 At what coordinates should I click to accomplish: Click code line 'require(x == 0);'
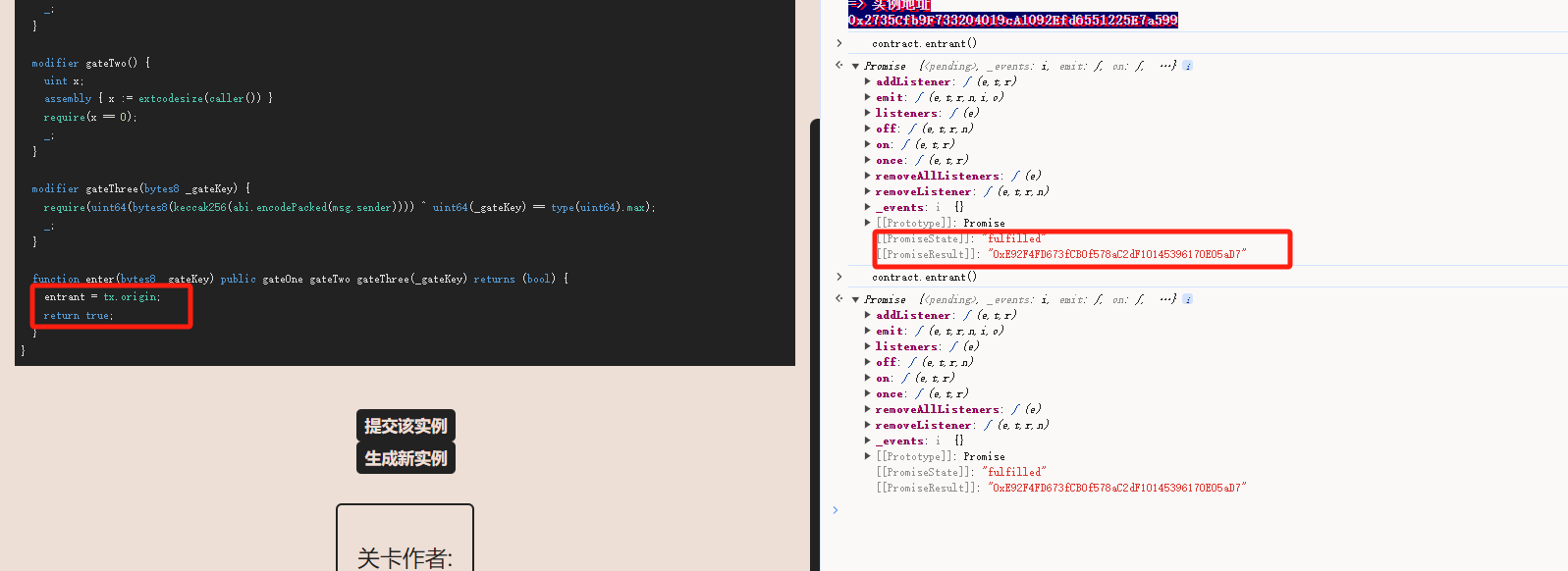click(x=90, y=117)
